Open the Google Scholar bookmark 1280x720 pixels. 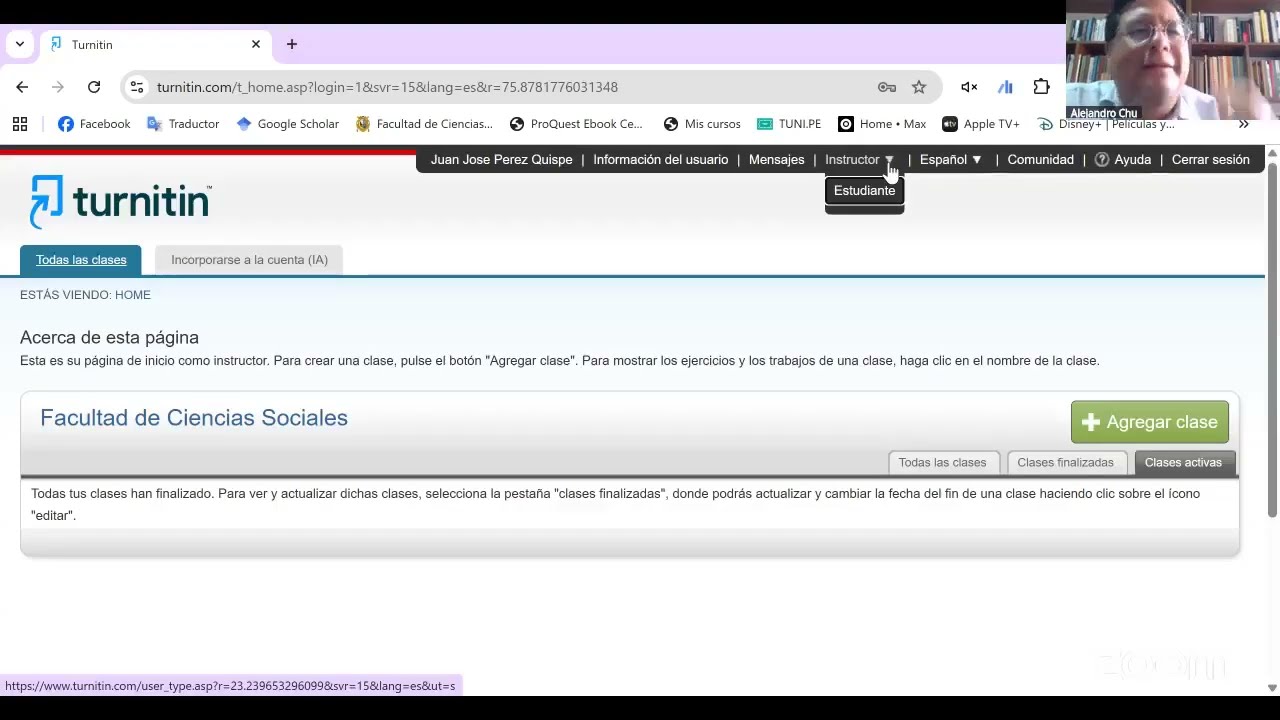(x=288, y=124)
